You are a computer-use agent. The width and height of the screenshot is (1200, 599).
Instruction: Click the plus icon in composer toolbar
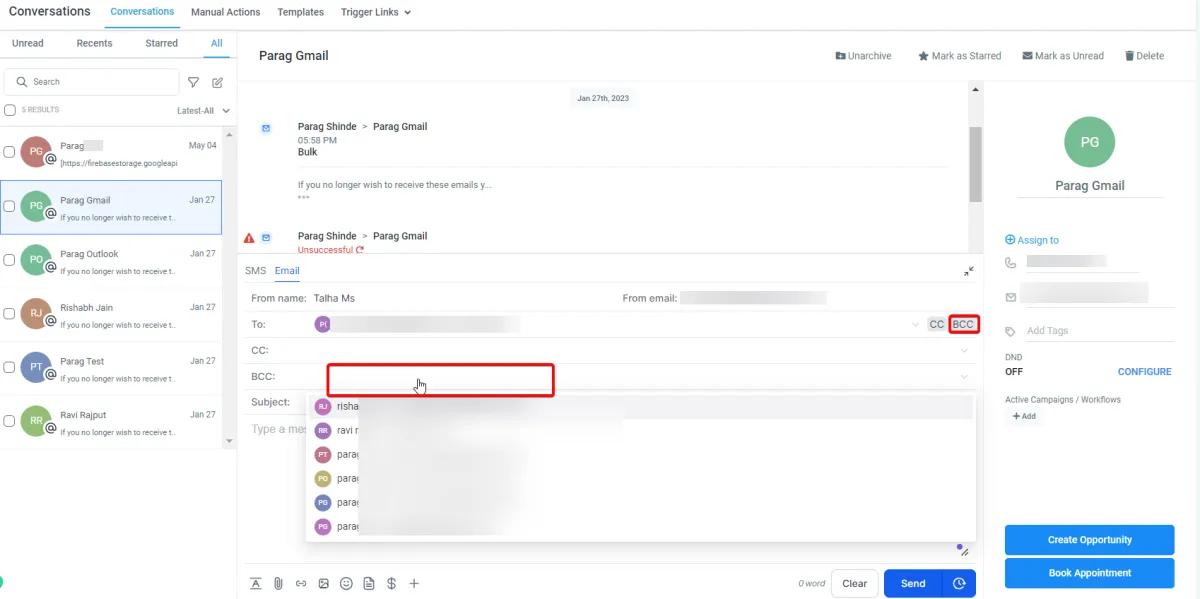[x=414, y=584]
